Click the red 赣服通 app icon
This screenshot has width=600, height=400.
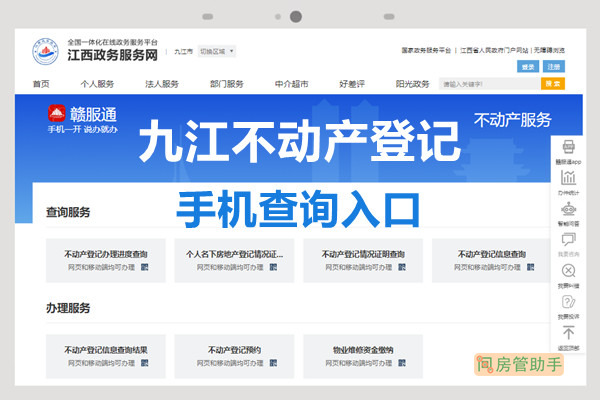click(x=57, y=113)
